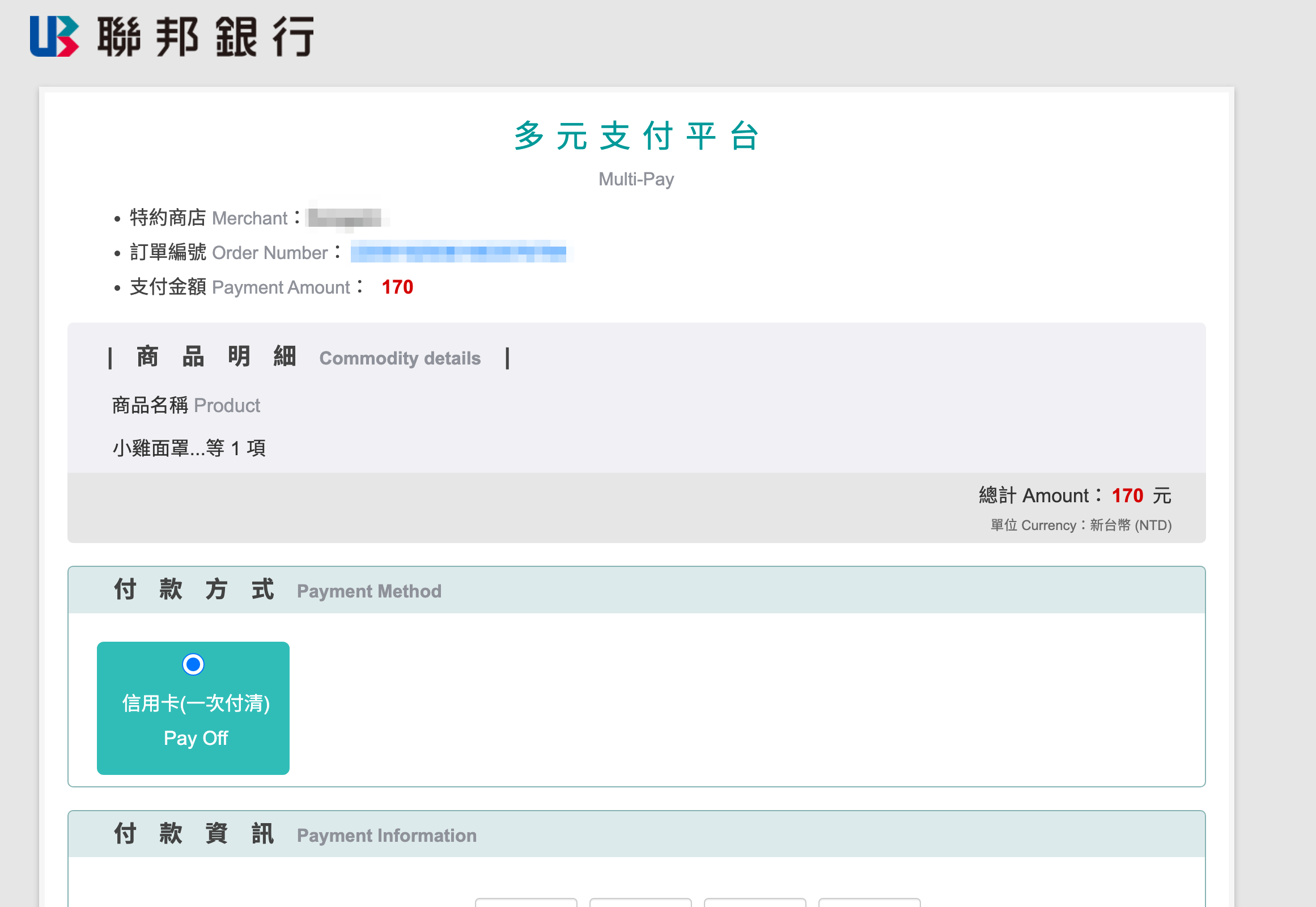Focus the third card number input box
Screen dimensions: 1316x907
pos(754,902)
